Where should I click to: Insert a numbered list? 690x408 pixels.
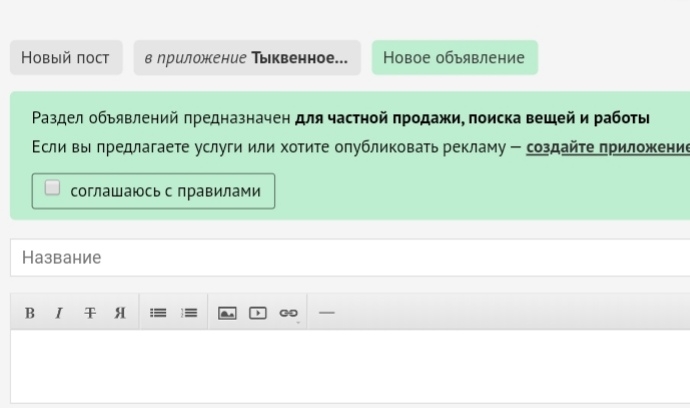click(189, 313)
